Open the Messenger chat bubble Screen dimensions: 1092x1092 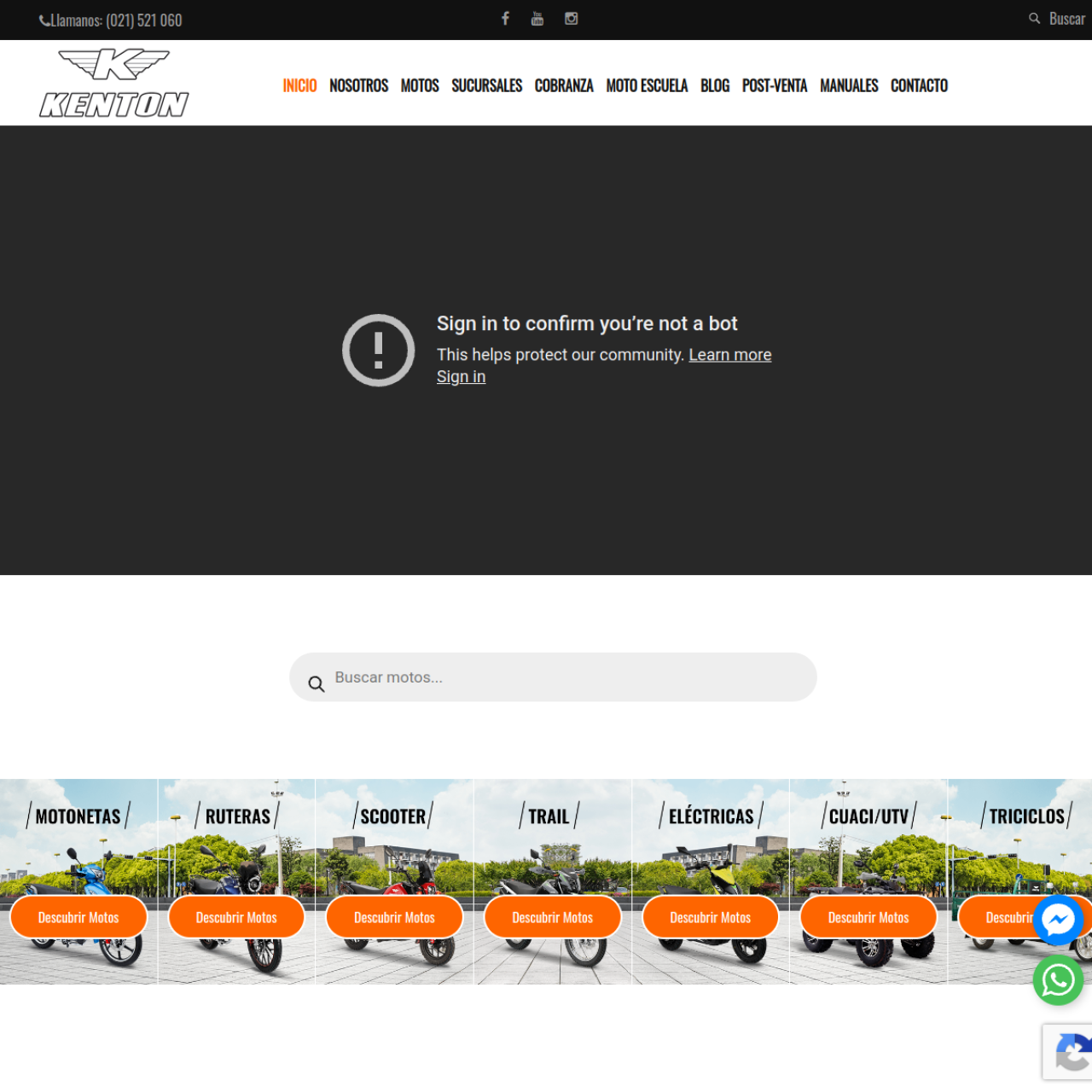(x=1058, y=920)
